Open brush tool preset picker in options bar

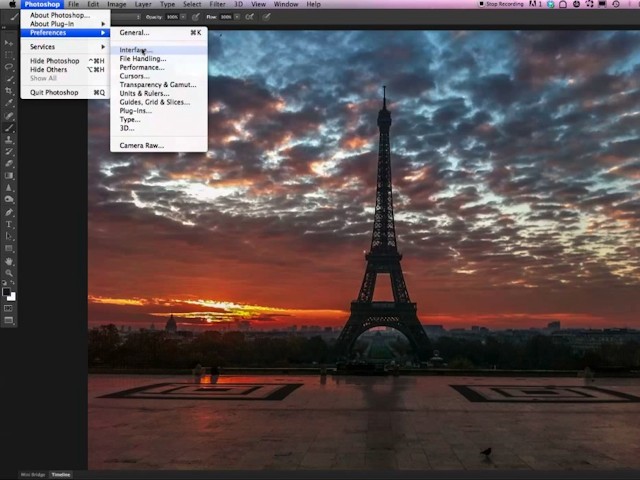14,17
